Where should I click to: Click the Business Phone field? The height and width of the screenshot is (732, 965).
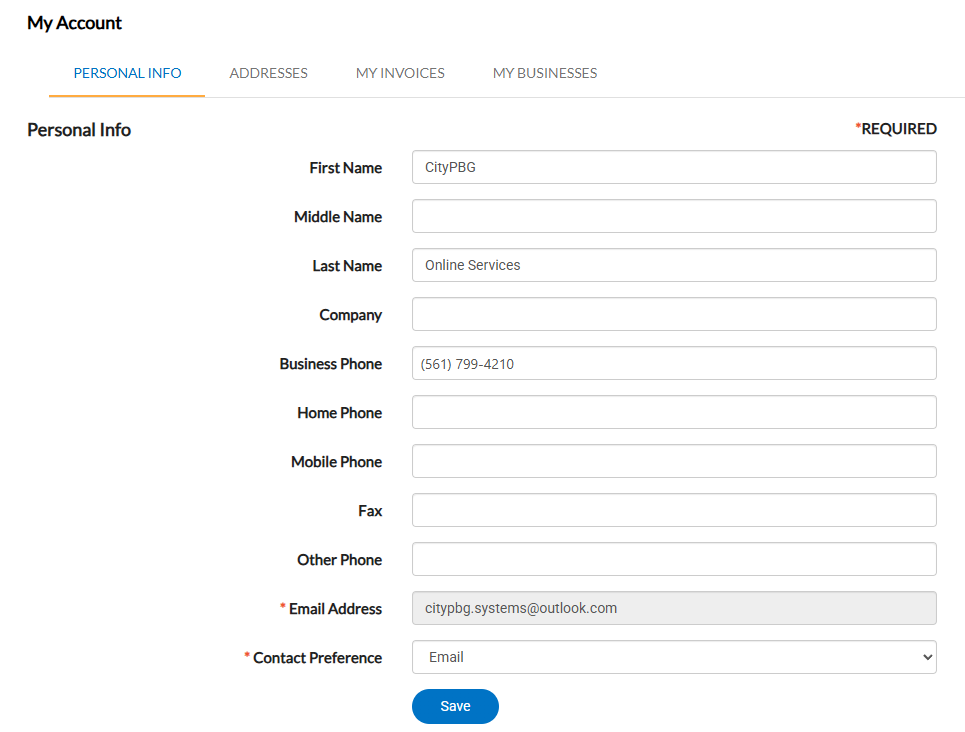coord(674,363)
